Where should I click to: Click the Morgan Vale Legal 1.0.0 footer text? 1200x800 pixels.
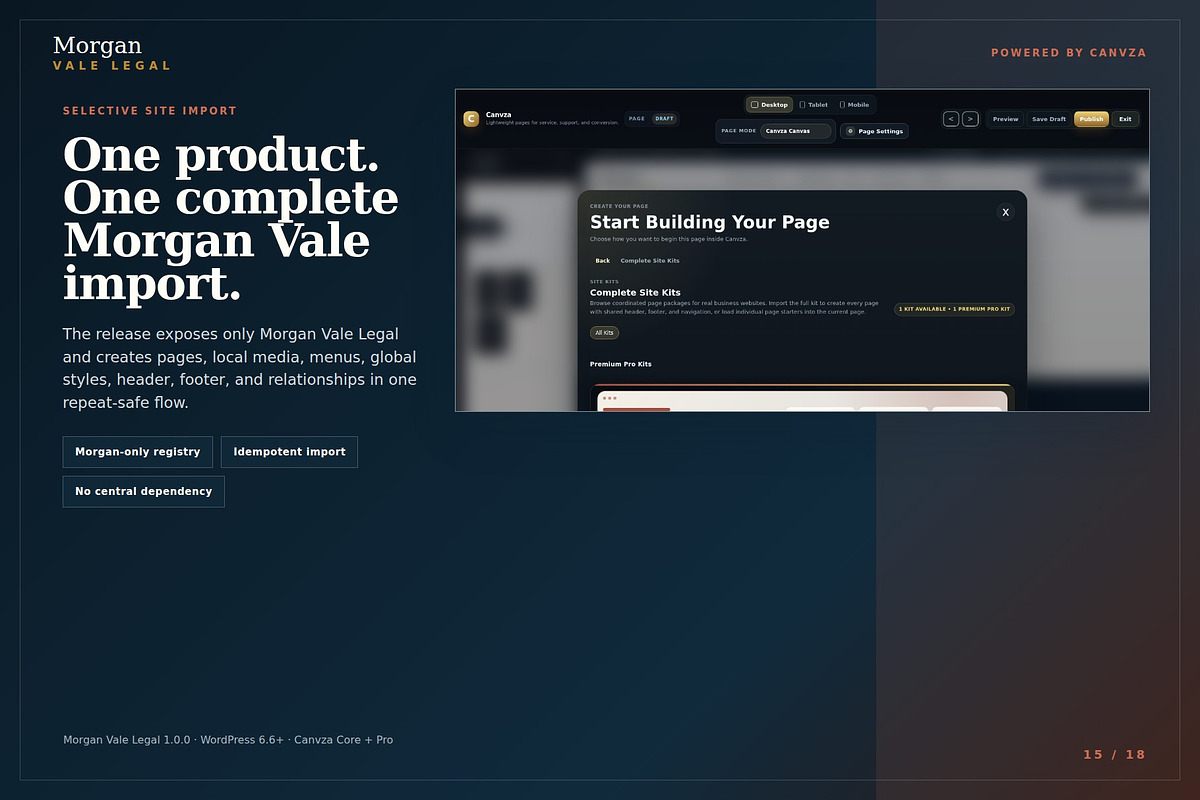228,740
